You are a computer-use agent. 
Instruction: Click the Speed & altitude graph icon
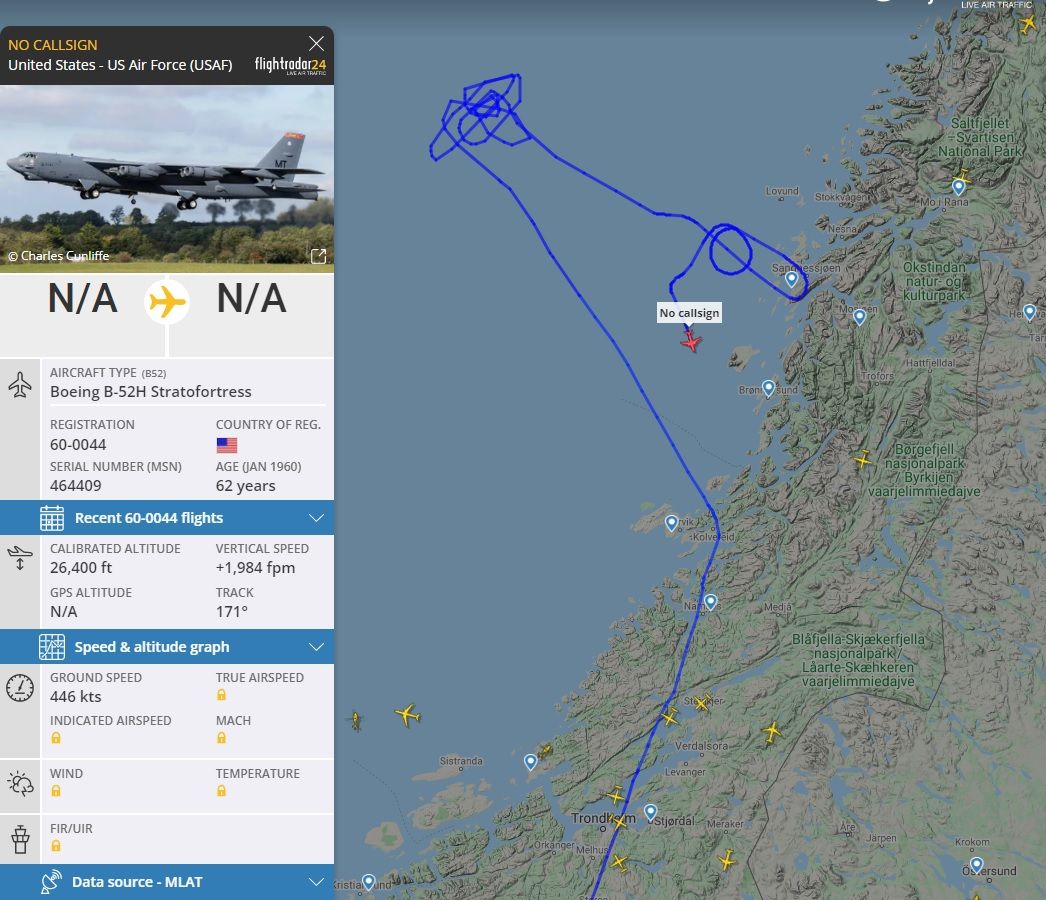(51, 646)
